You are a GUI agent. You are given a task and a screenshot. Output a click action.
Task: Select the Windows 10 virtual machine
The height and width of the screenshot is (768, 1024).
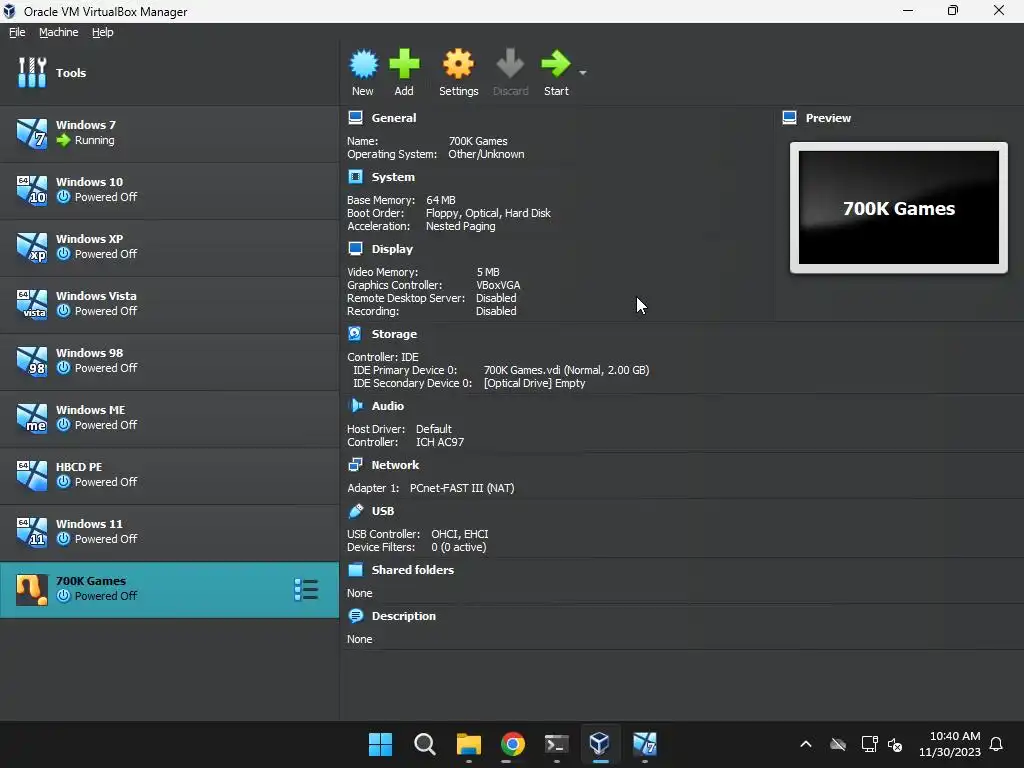(169, 190)
